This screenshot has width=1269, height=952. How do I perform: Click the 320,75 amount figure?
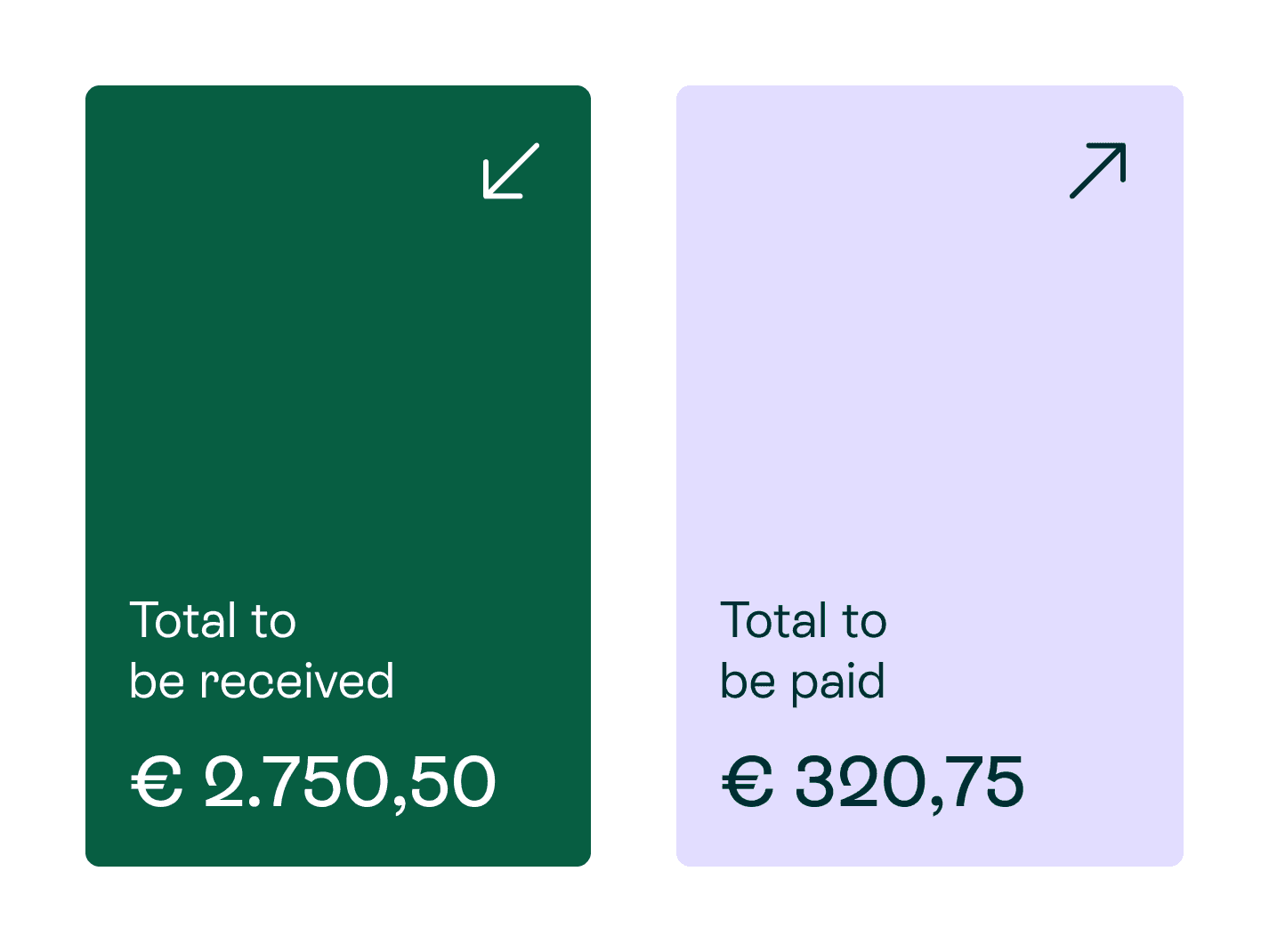909,783
